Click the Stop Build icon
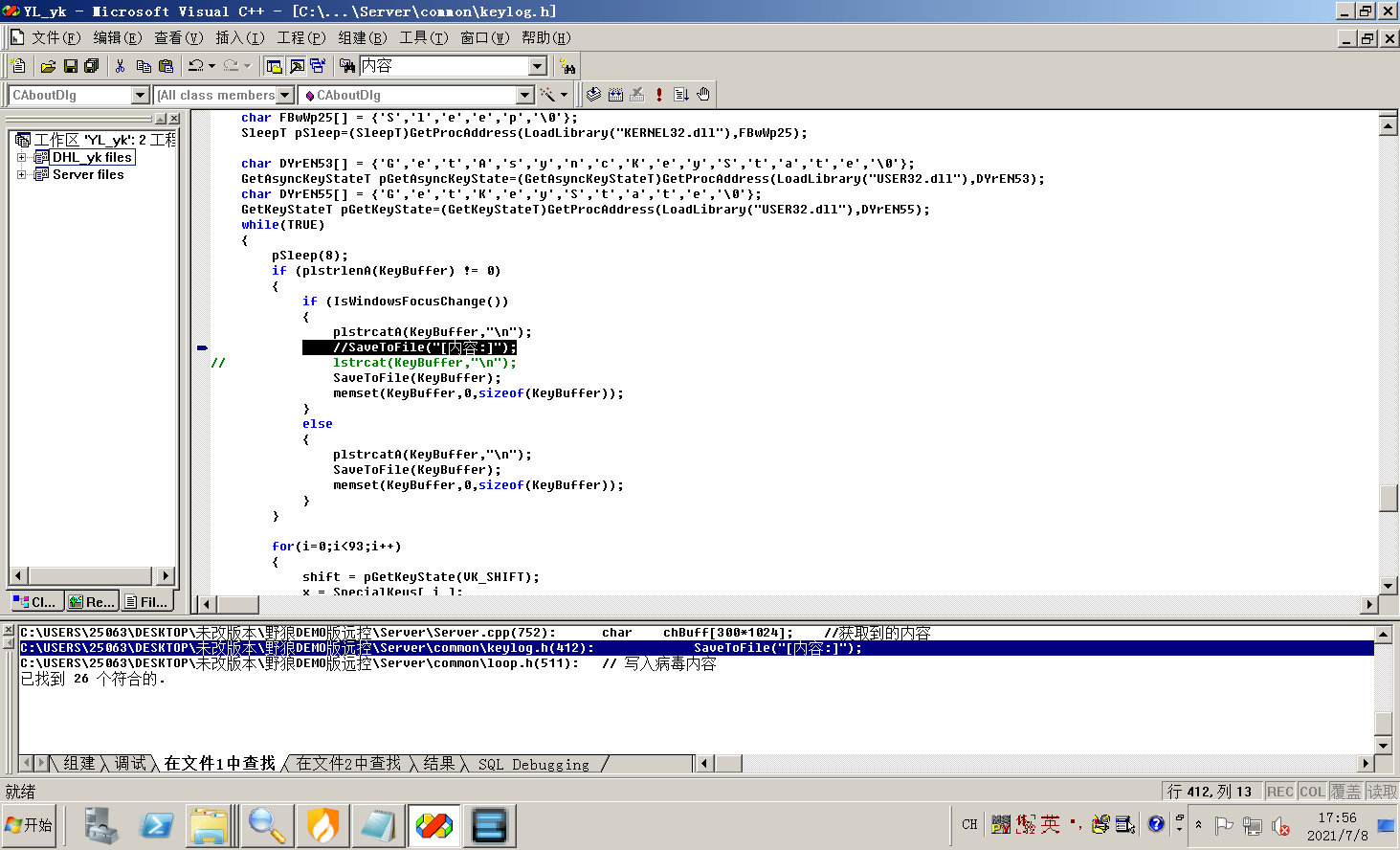Screen dimensions: 1400x850 637,94
